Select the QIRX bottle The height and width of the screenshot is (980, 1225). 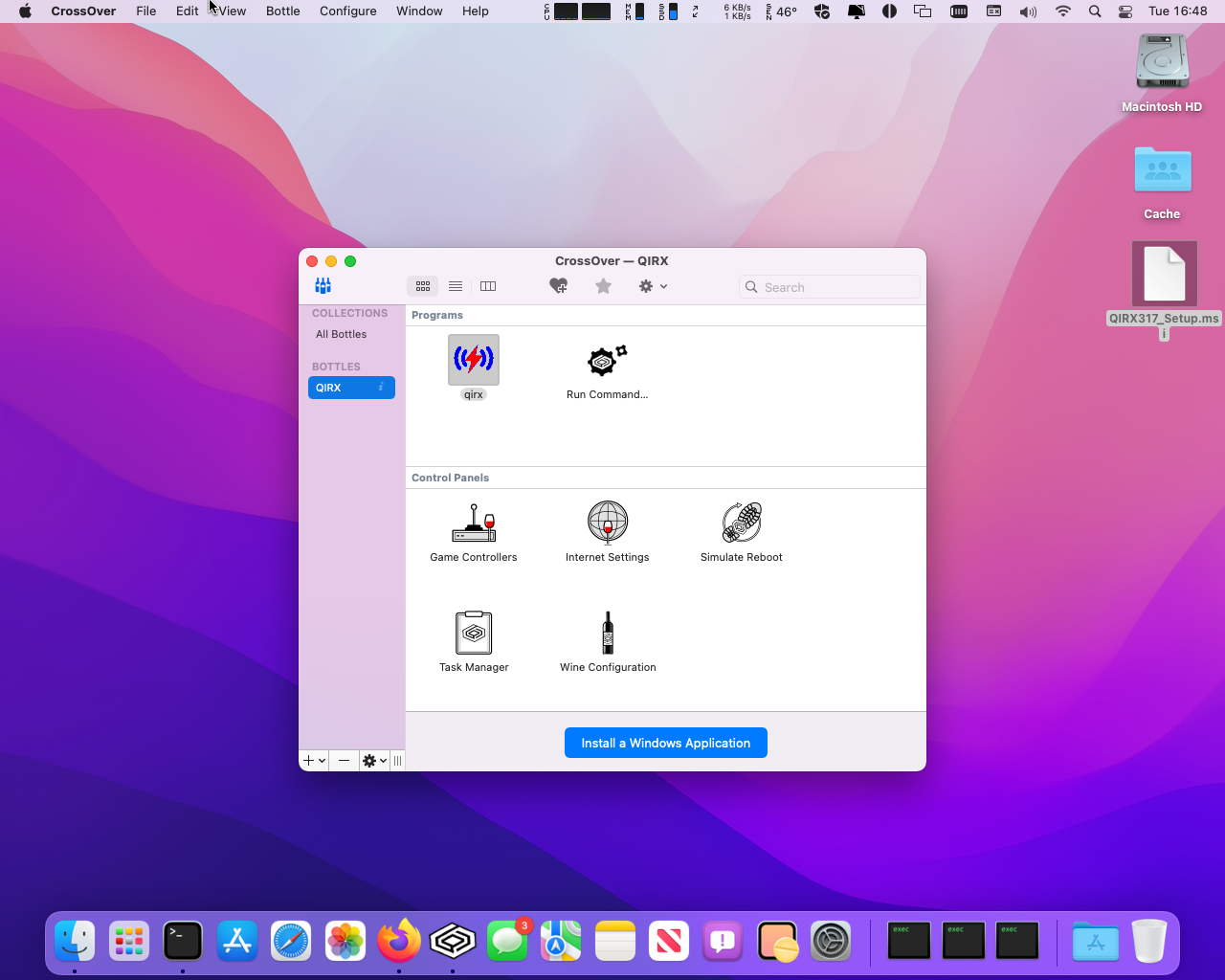click(351, 388)
